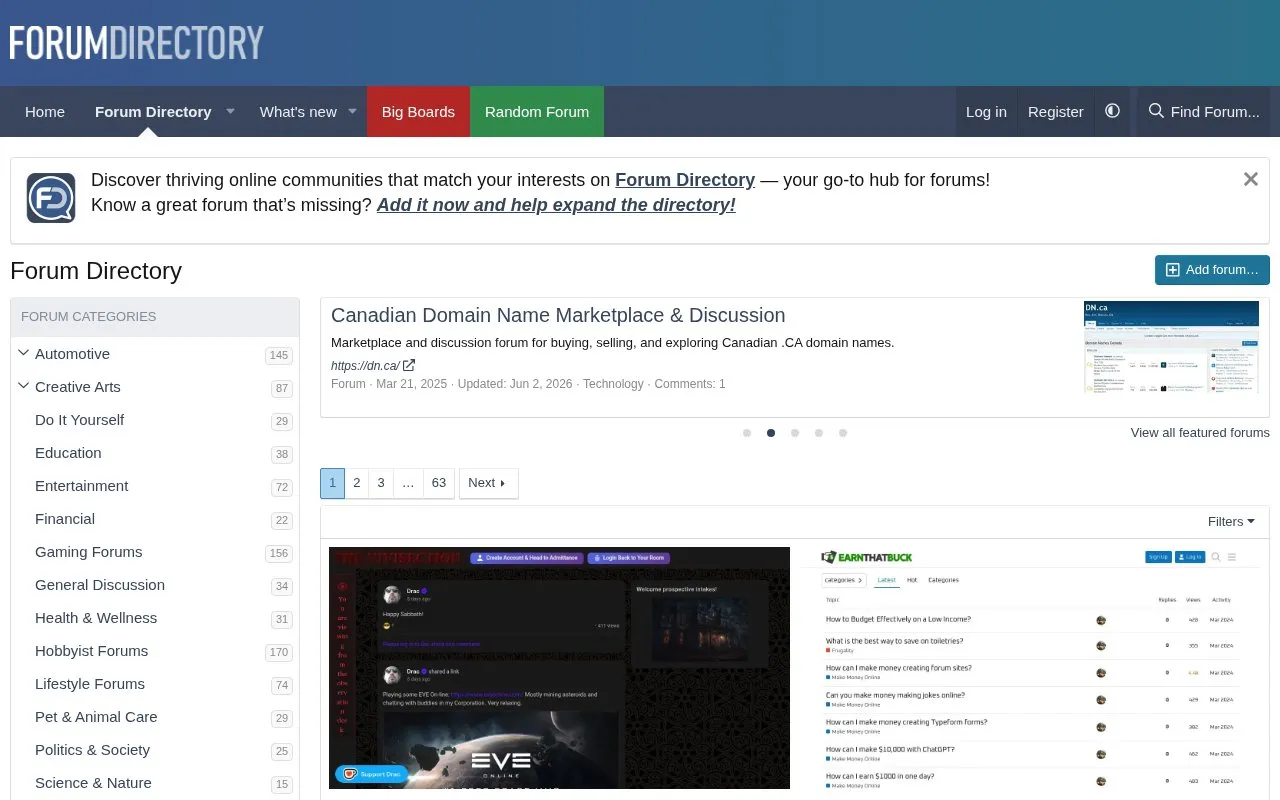Open the Health & Wellness category
Viewport: 1280px width, 800px height.
[x=96, y=618]
